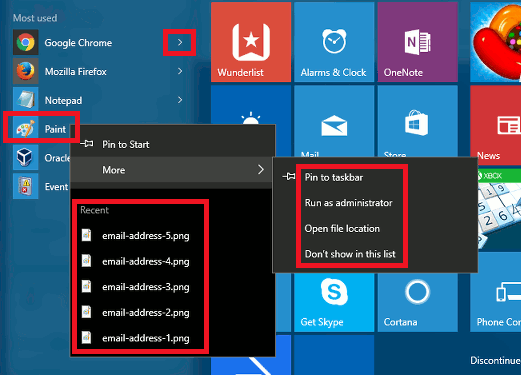Image resolution: width=521 pixels, height=375 pixels.
Task: Open the News tile
Action: pos(495,125)
